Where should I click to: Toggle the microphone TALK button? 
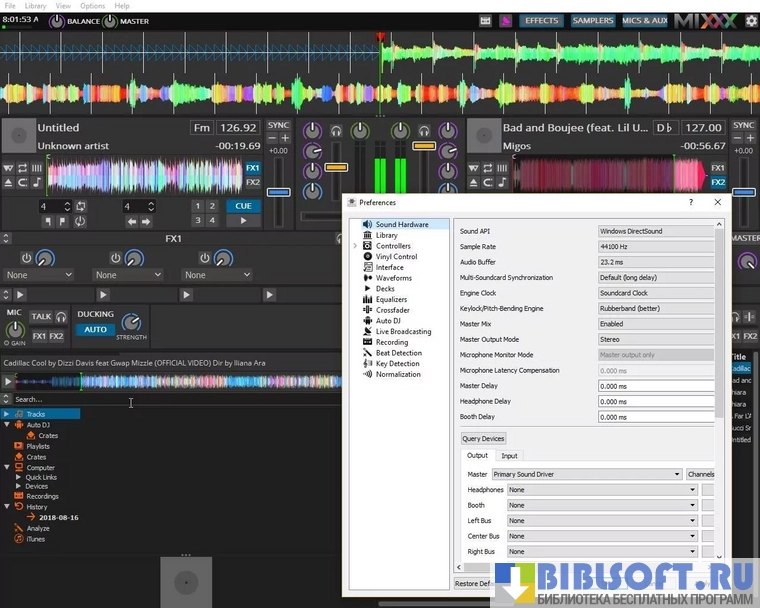click(41, 316)
